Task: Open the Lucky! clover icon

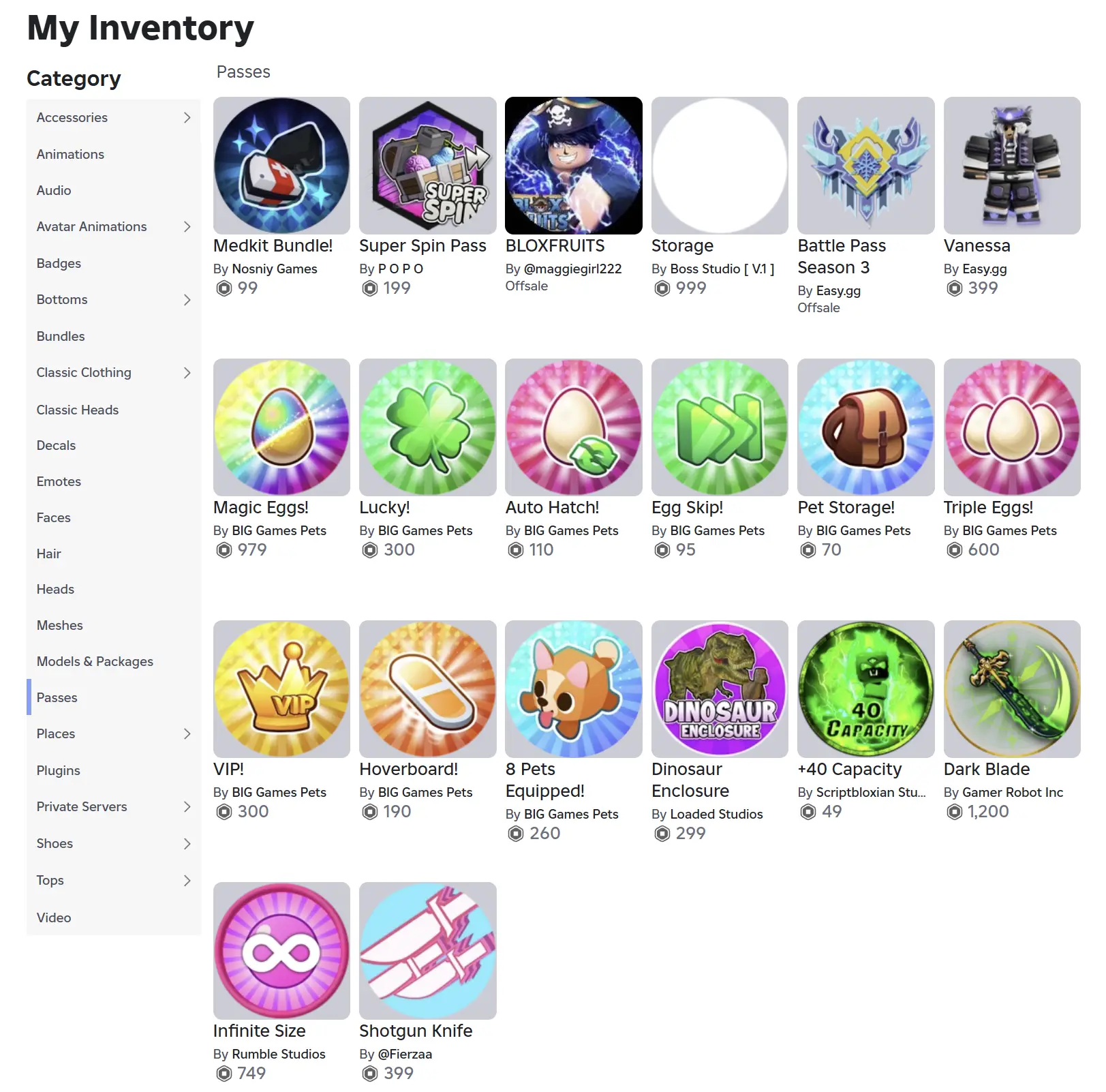Action: pyautogui.click(x=427, y=427)
